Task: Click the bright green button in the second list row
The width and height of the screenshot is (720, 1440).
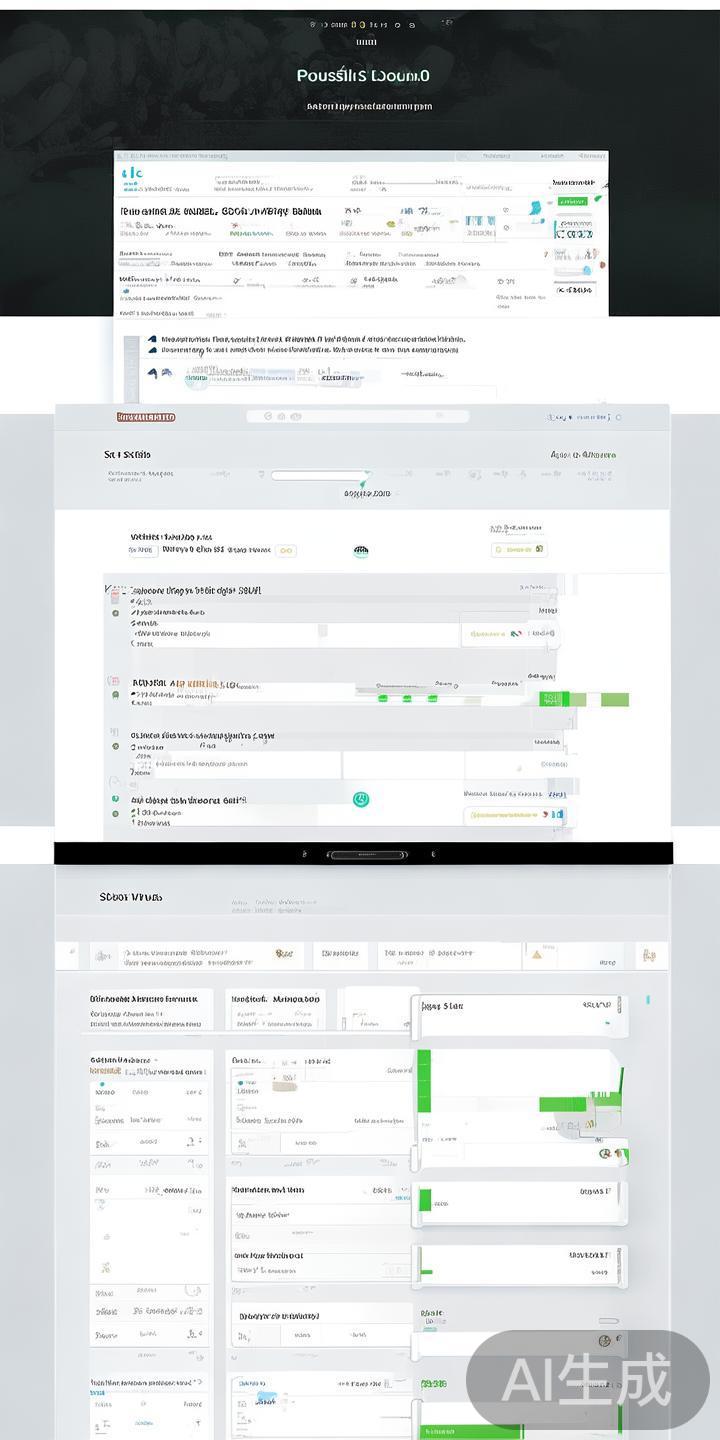Action: pyautogui.click(x=550, y=699)
